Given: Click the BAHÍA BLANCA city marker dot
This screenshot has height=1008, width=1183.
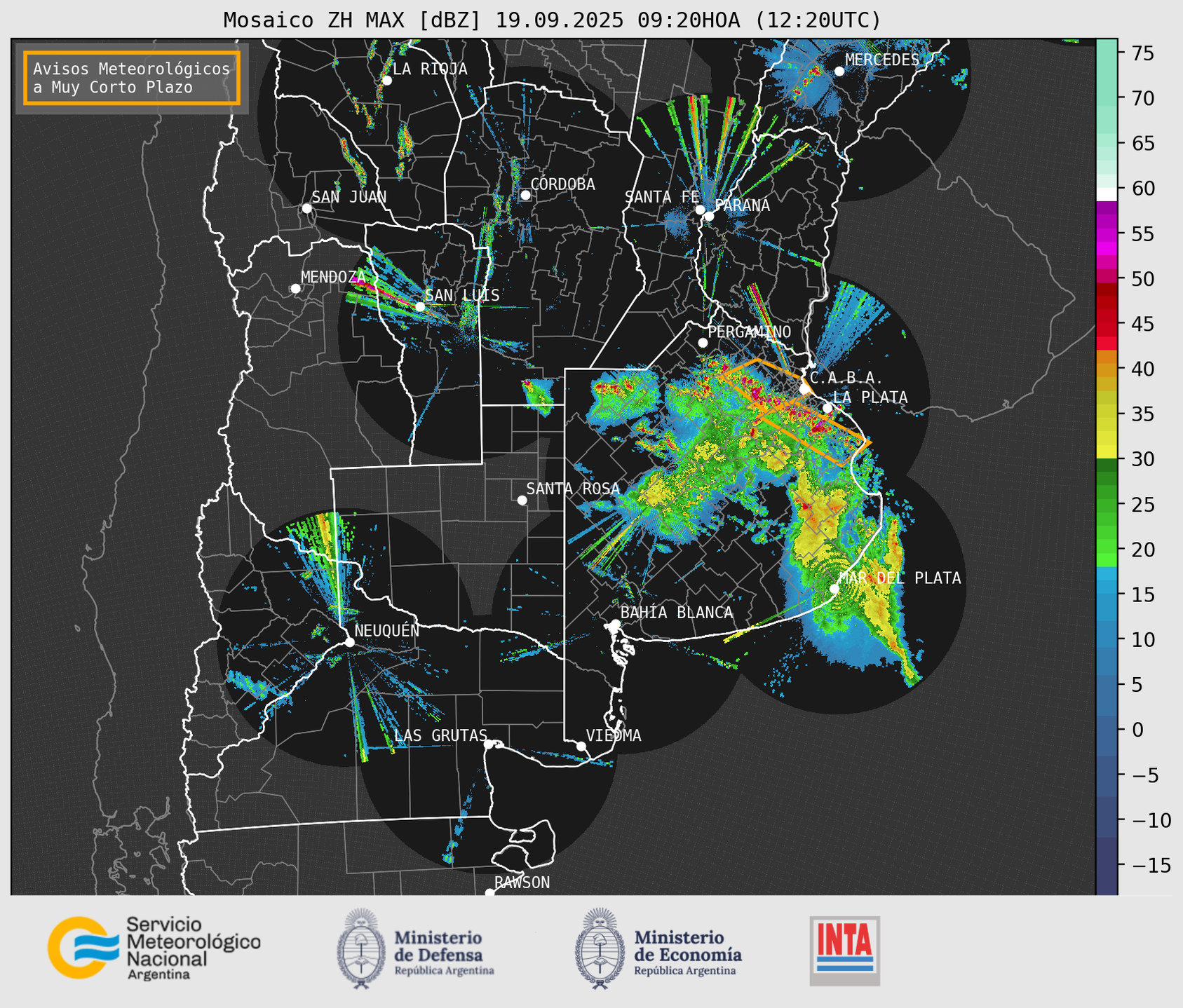Looking at the screenshot, I should (x=615, y=624).
